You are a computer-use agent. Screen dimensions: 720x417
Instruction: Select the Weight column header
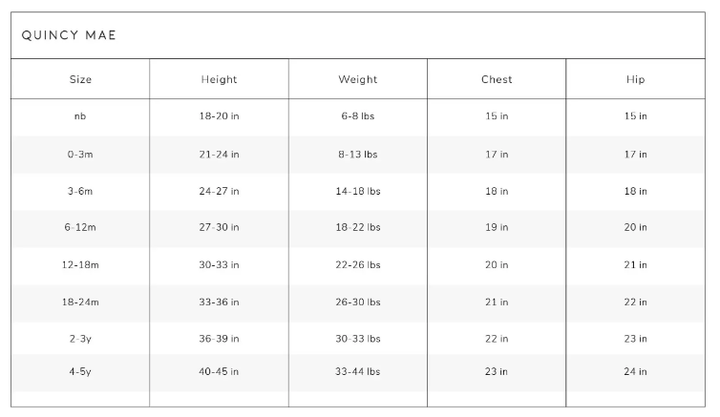[358, 79]
